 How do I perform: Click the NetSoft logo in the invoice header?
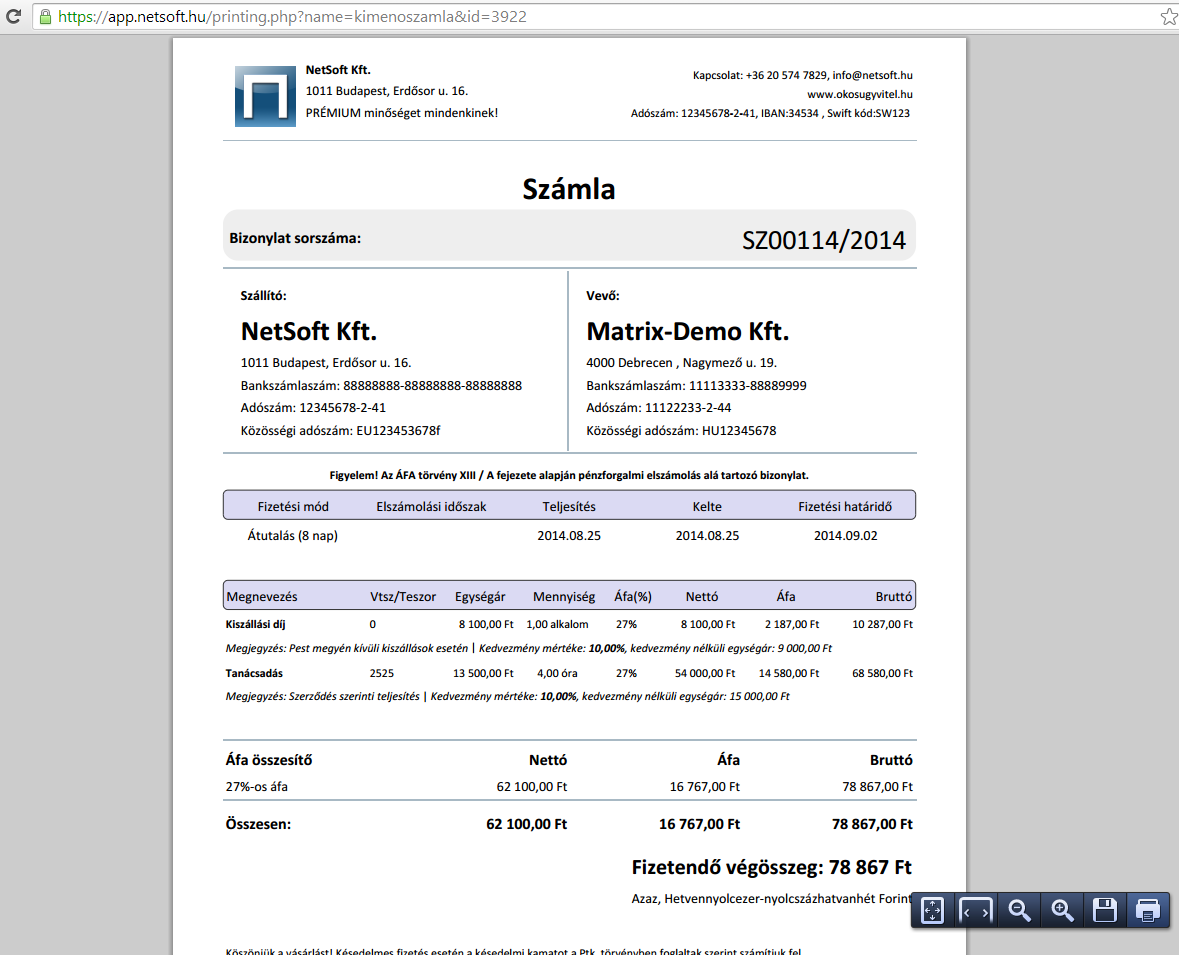coord(265,96)
